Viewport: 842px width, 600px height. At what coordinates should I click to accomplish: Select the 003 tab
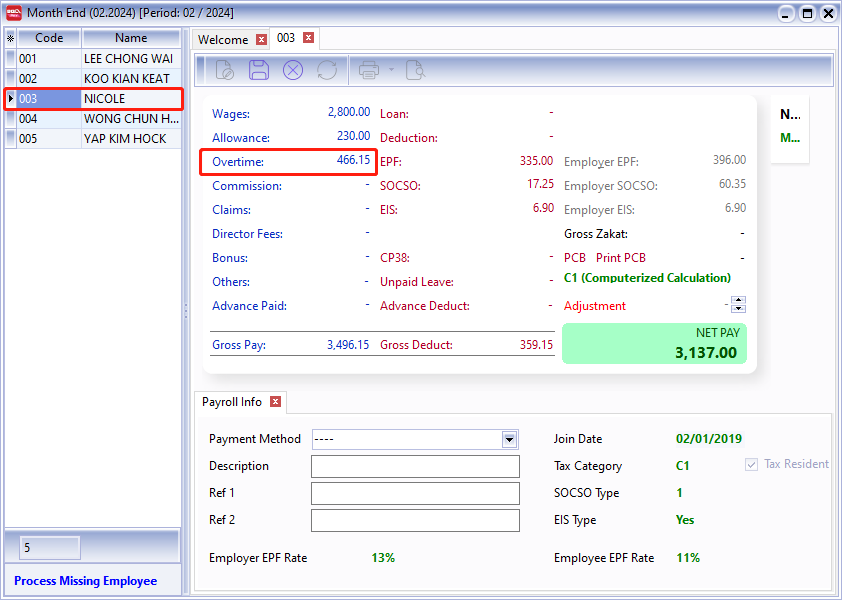pyautogui.click(x=286, y=38)
